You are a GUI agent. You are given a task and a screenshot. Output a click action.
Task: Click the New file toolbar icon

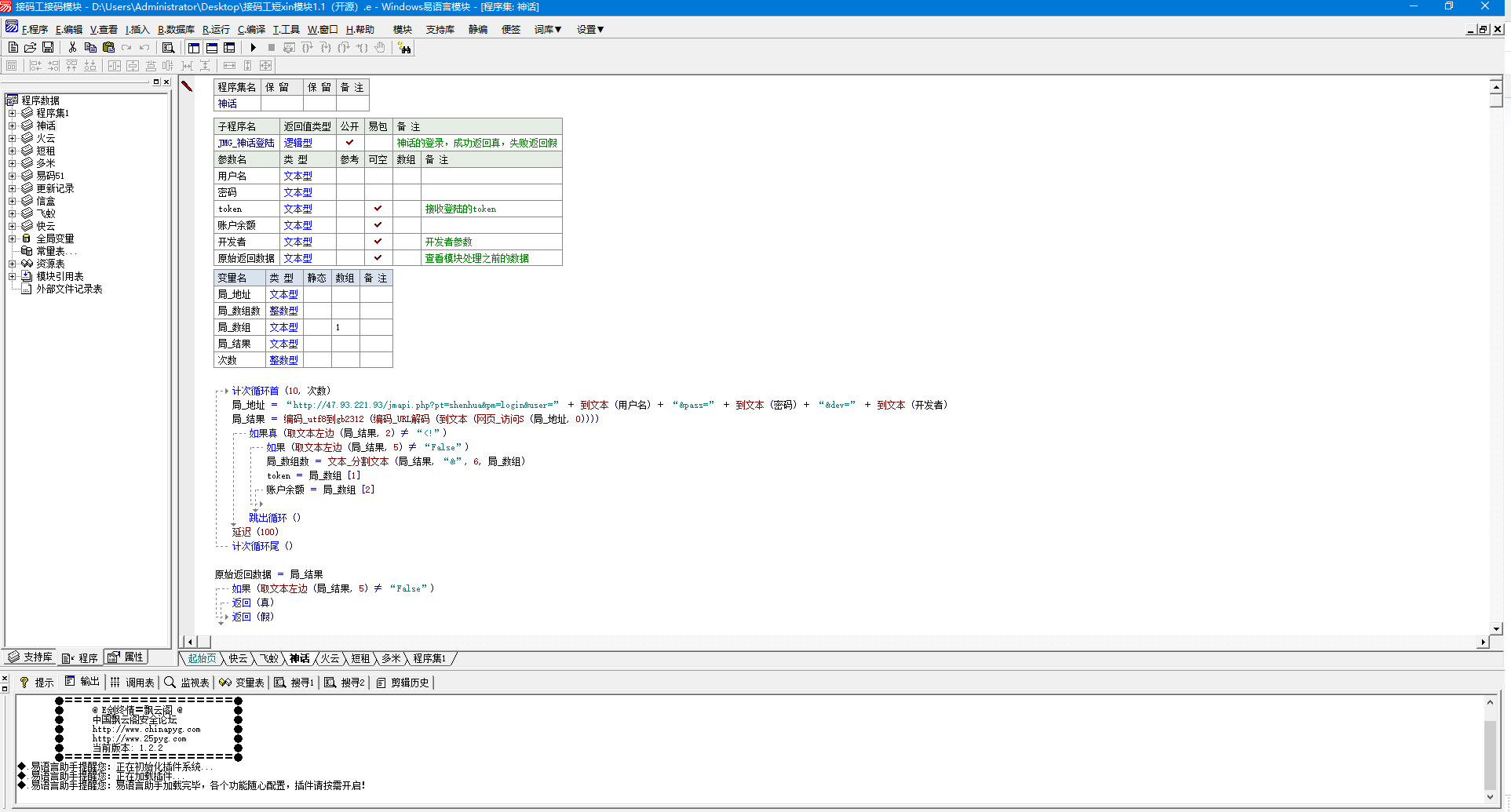(13, 47)
